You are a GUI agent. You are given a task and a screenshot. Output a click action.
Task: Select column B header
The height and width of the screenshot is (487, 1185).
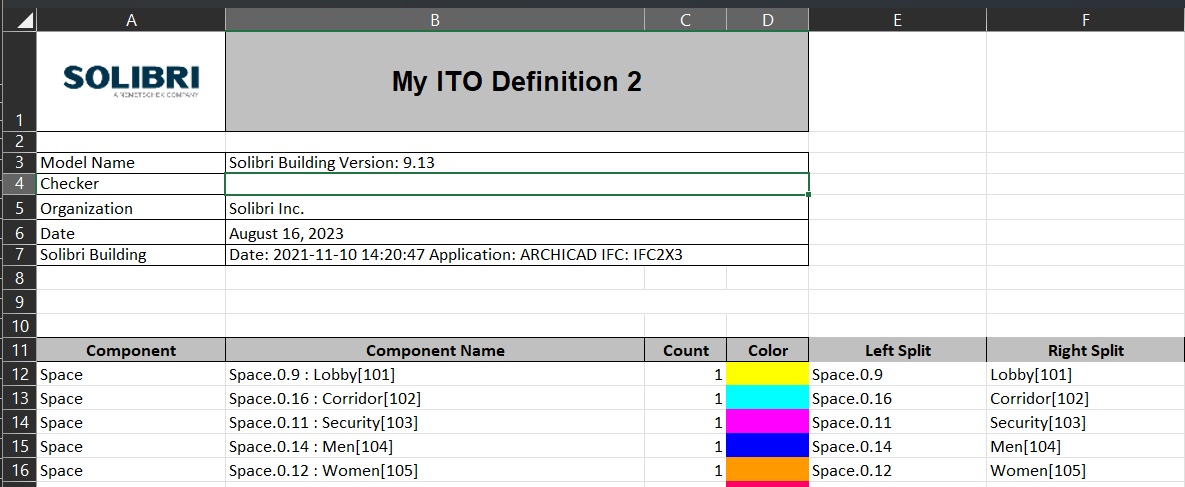(x=435, y=20)
